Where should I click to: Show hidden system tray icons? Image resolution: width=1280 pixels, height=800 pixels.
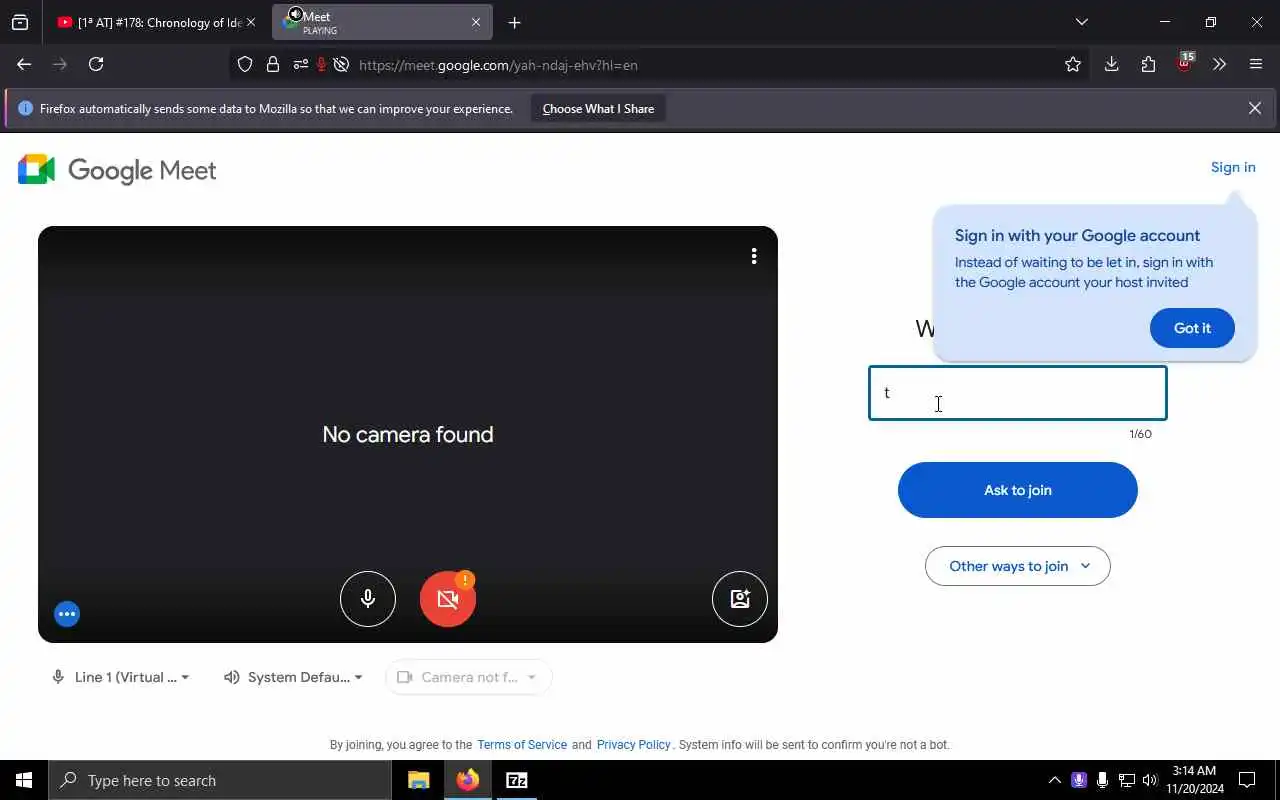click(1054, 780)
